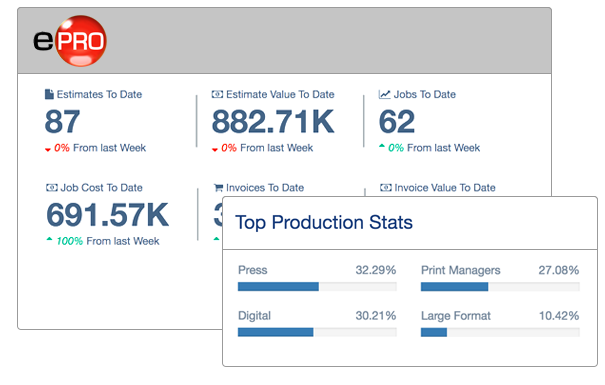This screenshot has width=605, height=385.
Task: Click the green up arrow beside 100%
Action: 49,239
